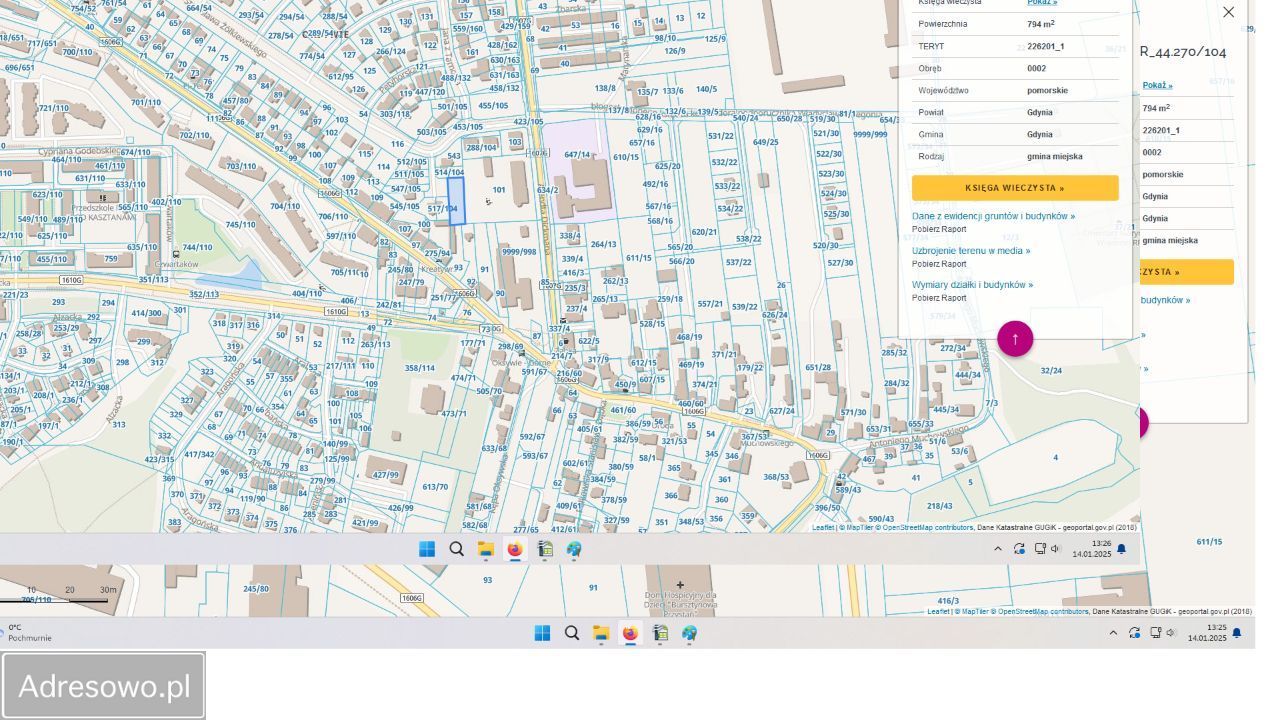The image size is (1280, 720).
Task: Click the fully visible KSIĘGA WIECZYSTA button
Action: (x=1015, y=188)
